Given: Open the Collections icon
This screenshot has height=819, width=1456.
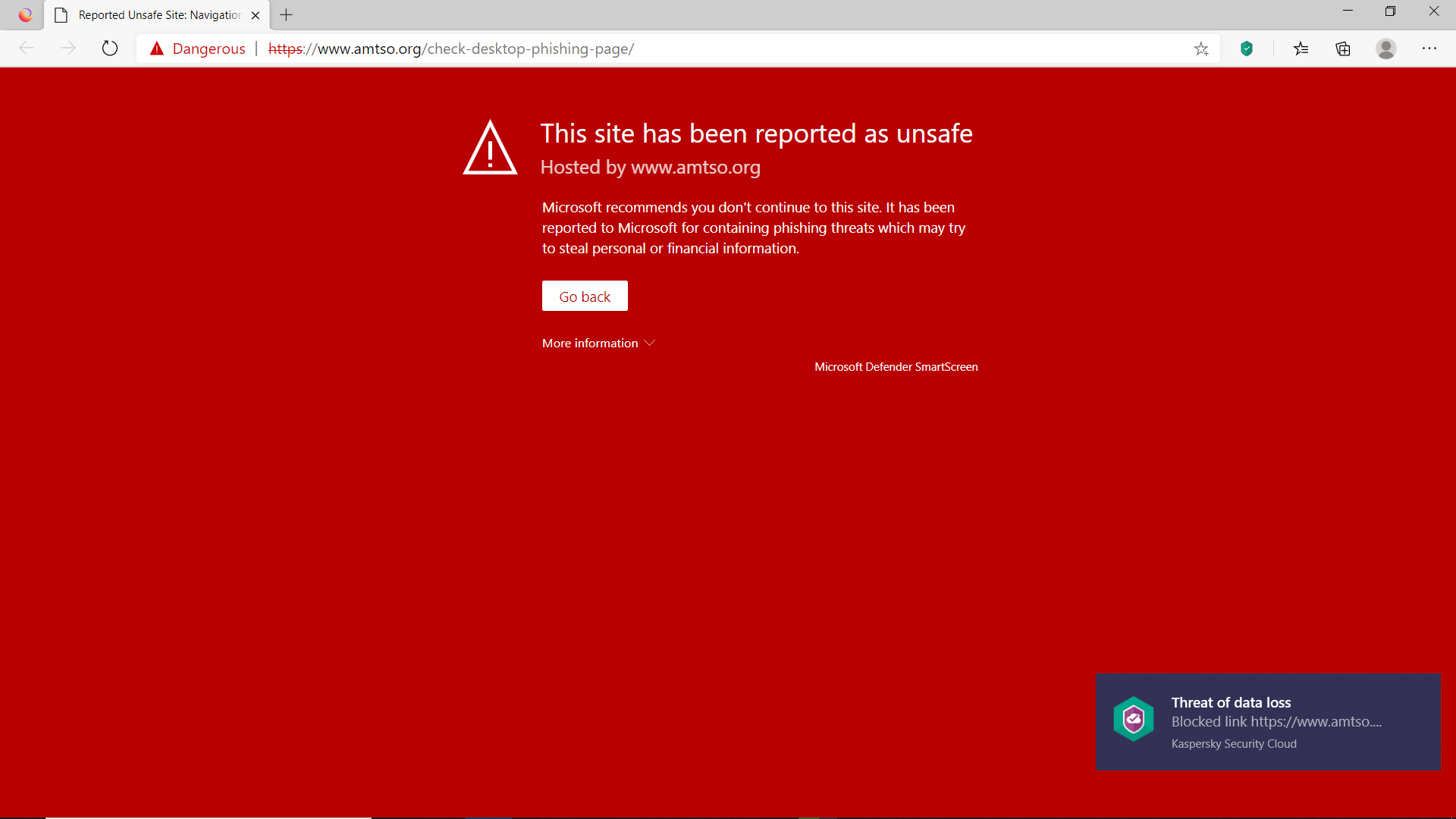Looking at the screenshot, I should [1343, 49].
